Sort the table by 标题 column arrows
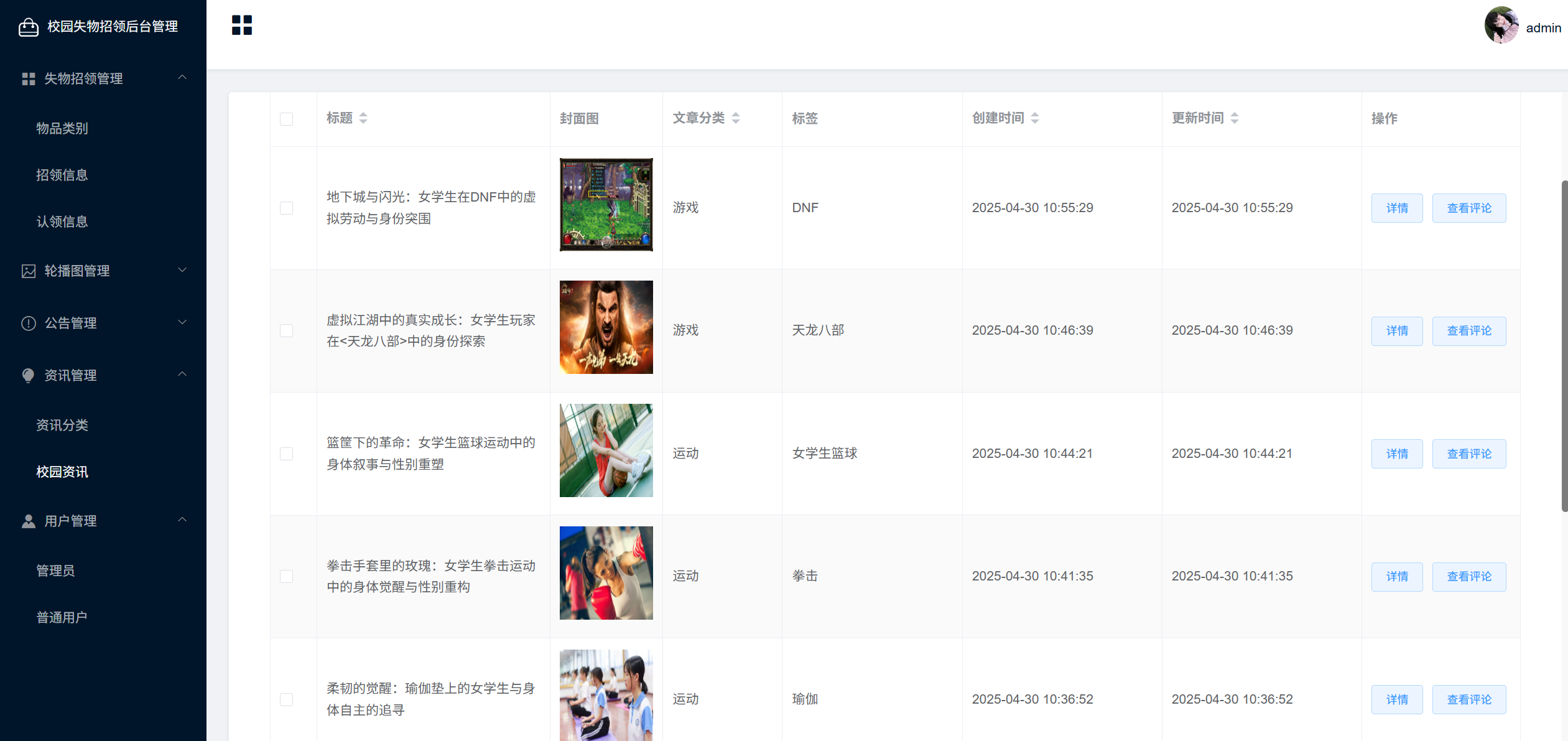 pos(363,118)
